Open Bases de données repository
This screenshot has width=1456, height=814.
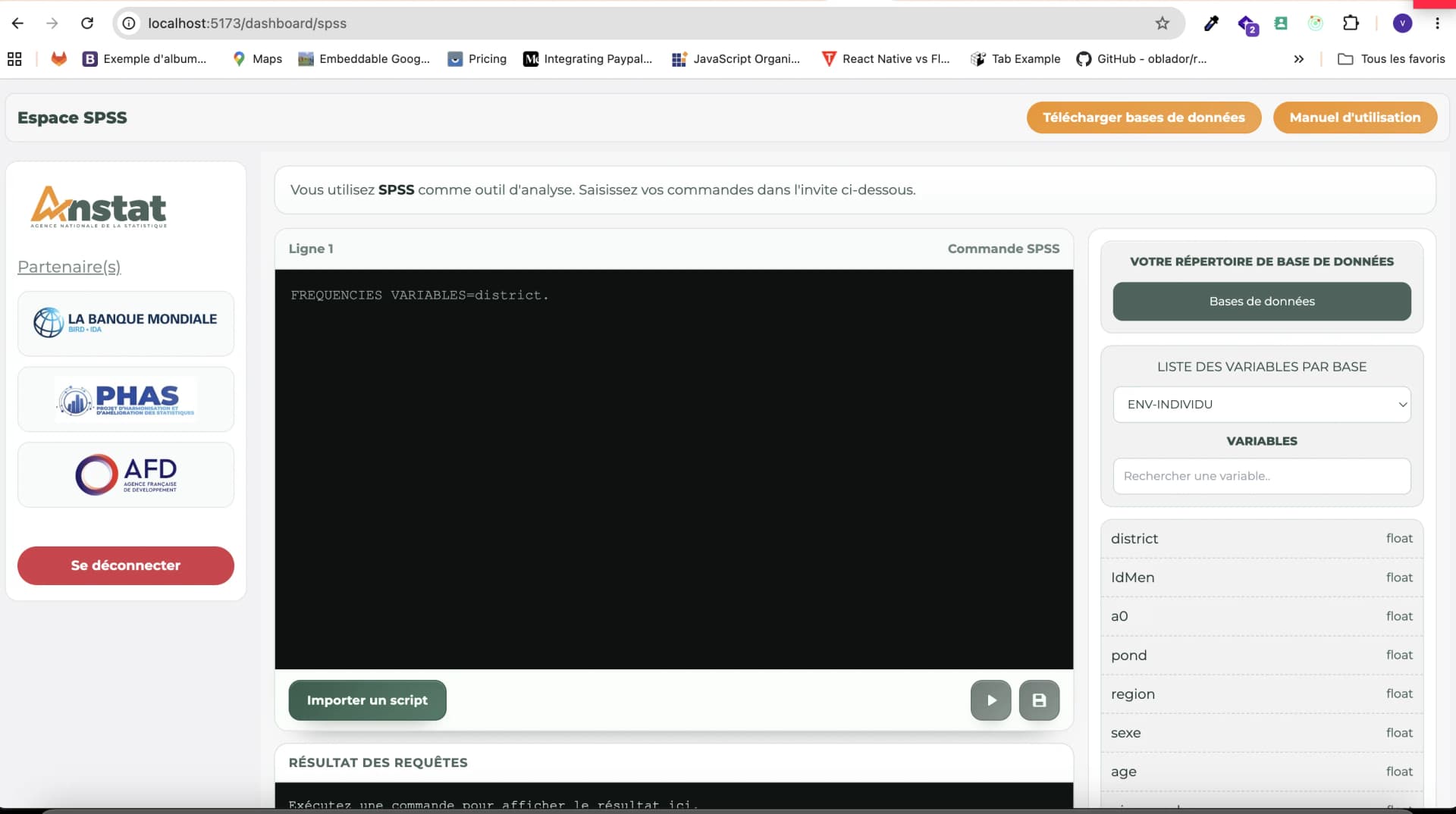1262,302
